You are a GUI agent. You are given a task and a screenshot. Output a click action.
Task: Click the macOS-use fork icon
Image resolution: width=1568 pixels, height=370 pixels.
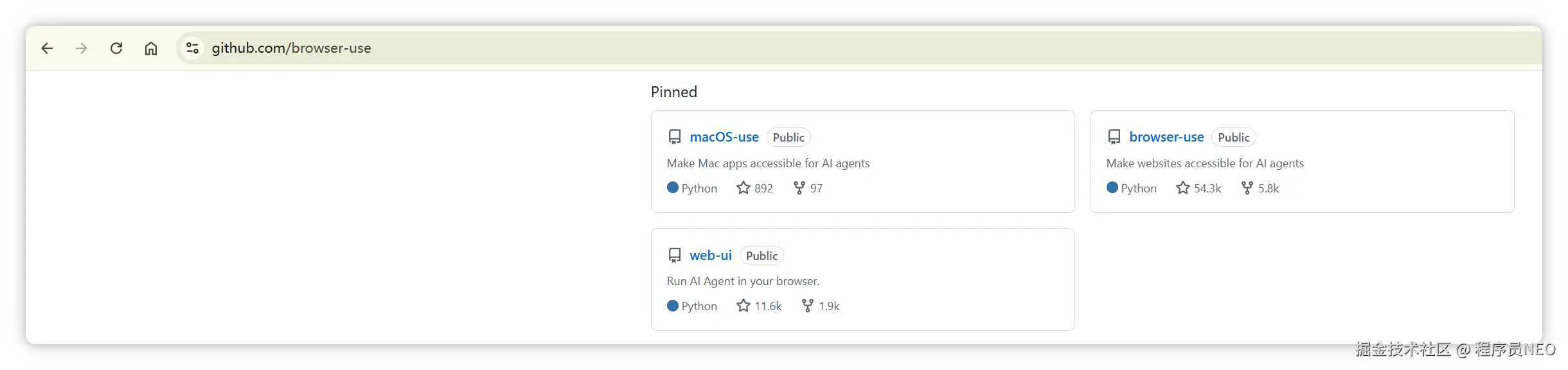799,188
